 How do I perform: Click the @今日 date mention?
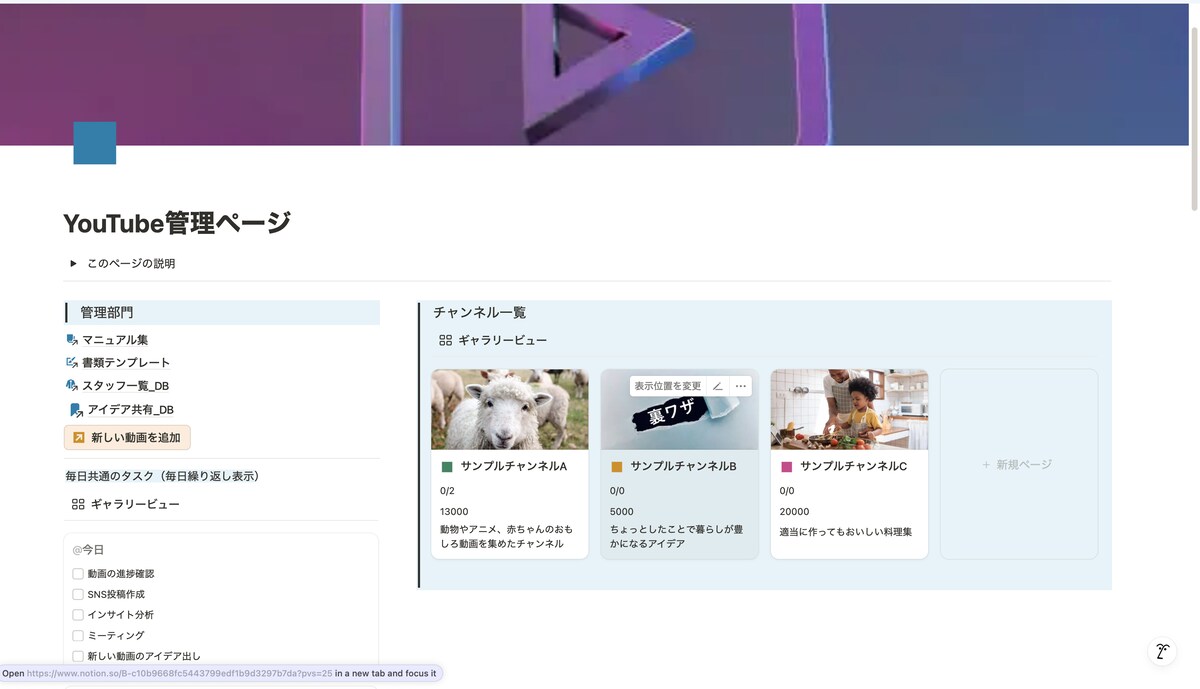[x=88, y=550]
